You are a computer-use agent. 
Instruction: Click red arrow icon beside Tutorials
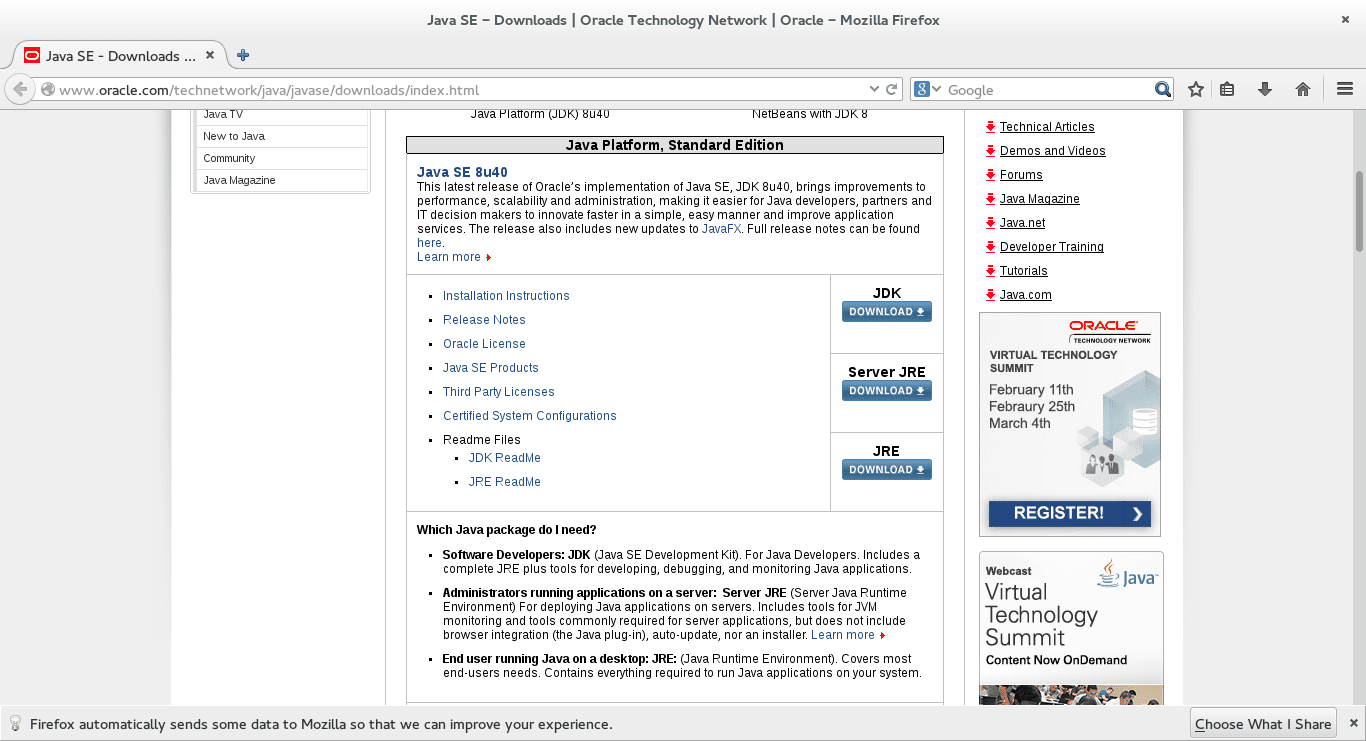pyautogui.click(x=990, y=271)
